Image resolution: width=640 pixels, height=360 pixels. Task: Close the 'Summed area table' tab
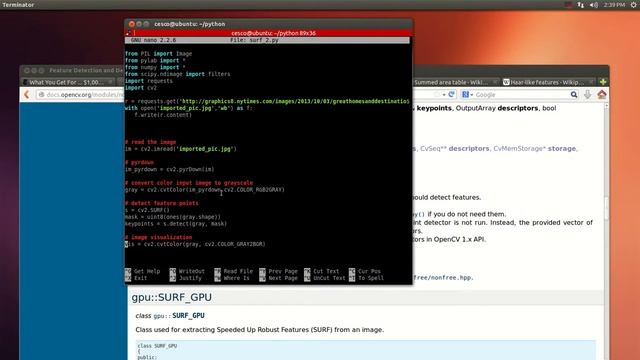click(x=494, y=82)
